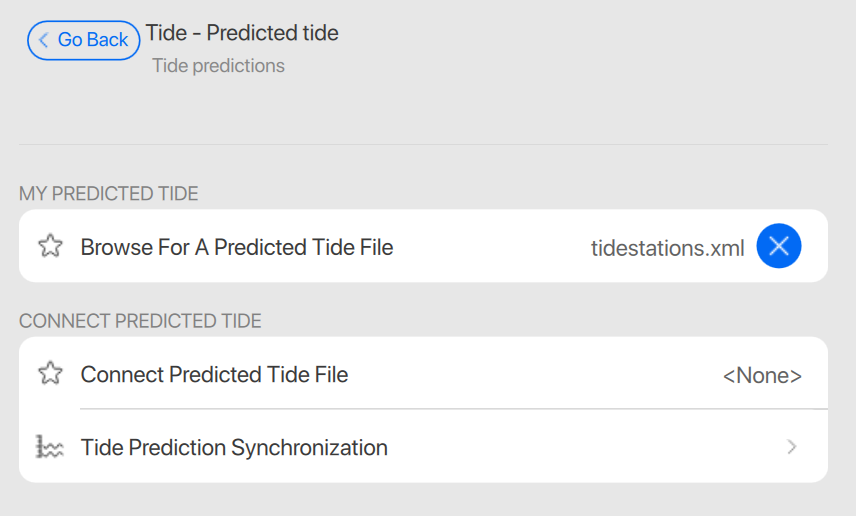Click the 'Tide - Predicted tide' page title

point(242,33)
